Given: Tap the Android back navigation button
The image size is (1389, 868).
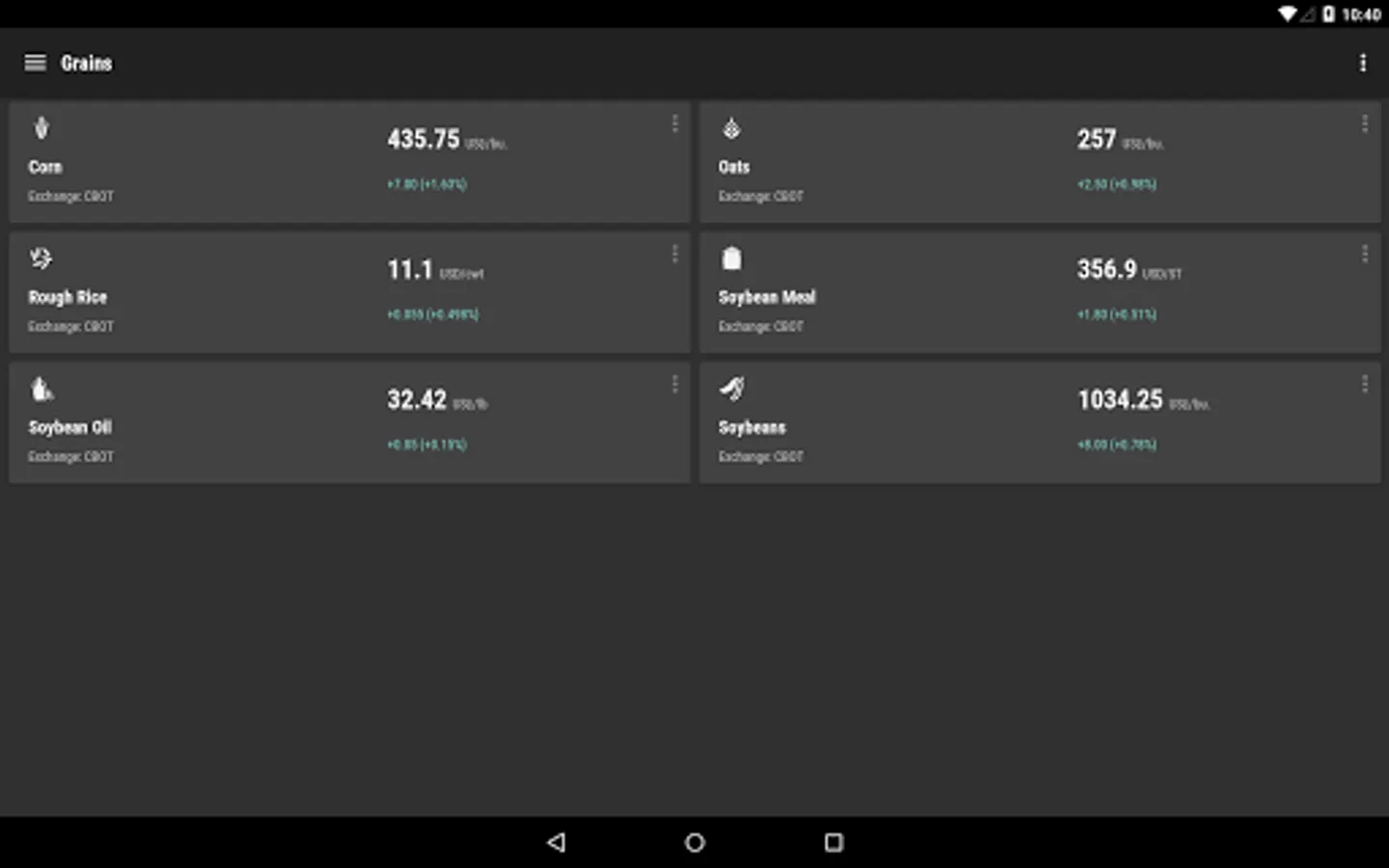Looking at the screenshot, I should pos(557,842).
